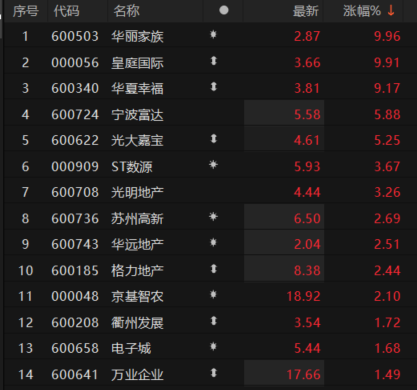Click stock code 600340
This screenshot has height=390, width=417.
tap(75, 88)
